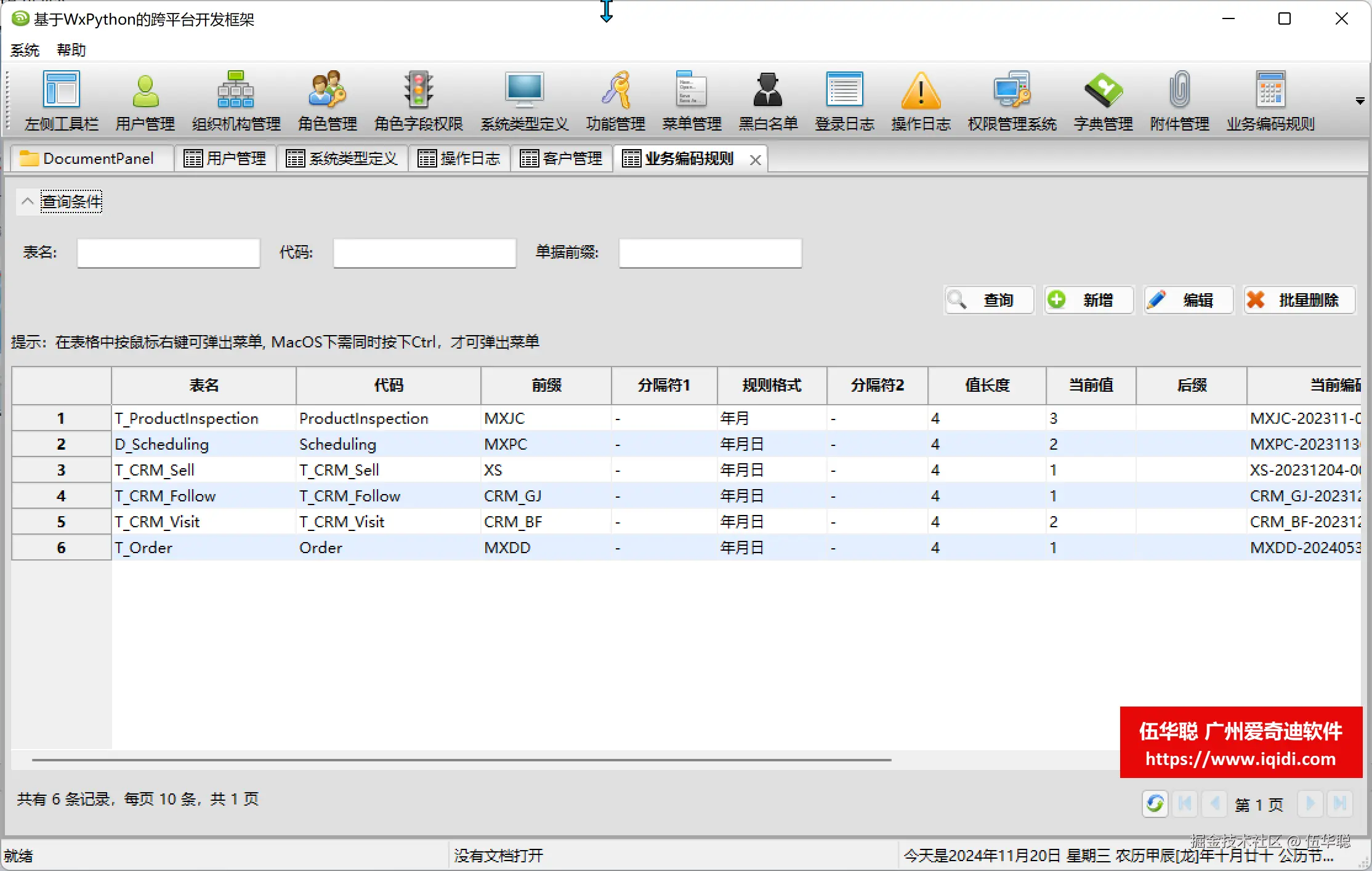Click the horizontal scrollbar under the table
This screenshot has width=1372, height=871.
tap(462, 760)
